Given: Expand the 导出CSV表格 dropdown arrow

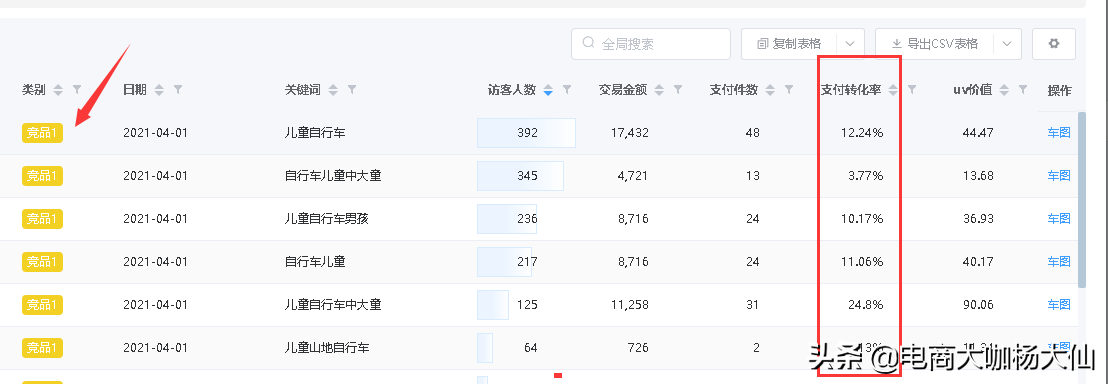Looking at the screenshot, I should (1008, 44).
